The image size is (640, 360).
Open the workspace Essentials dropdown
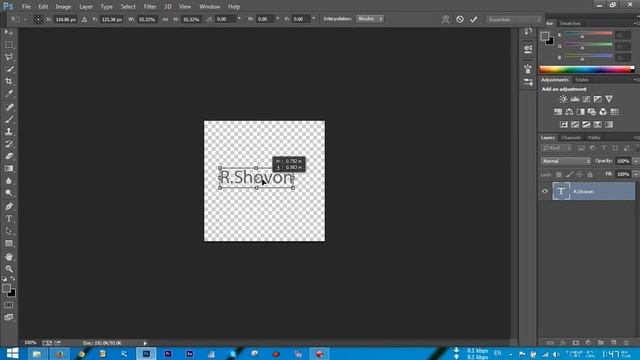[x=514, y=20]
